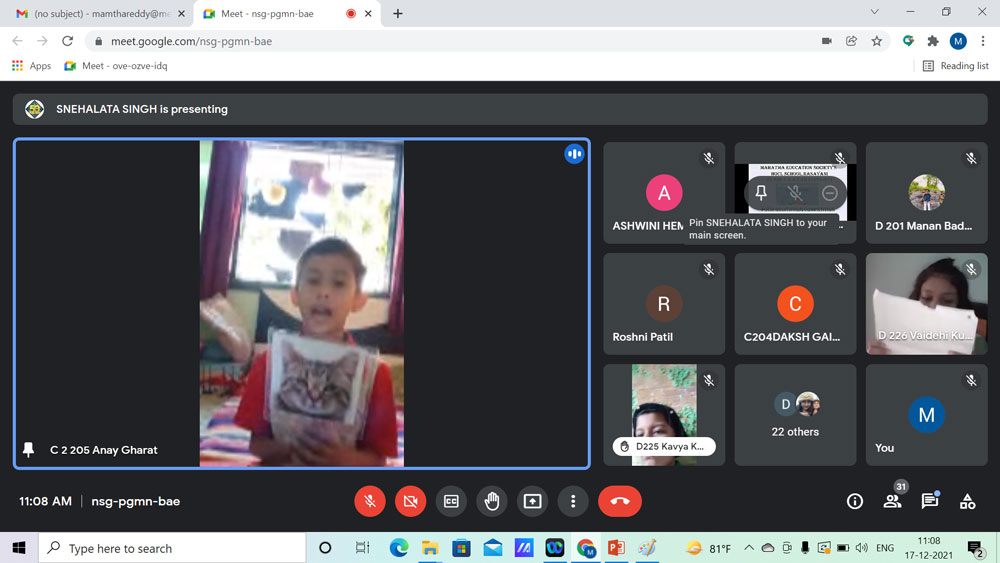
Task: Expand hidden system tray icons
Action: [748, 548]
